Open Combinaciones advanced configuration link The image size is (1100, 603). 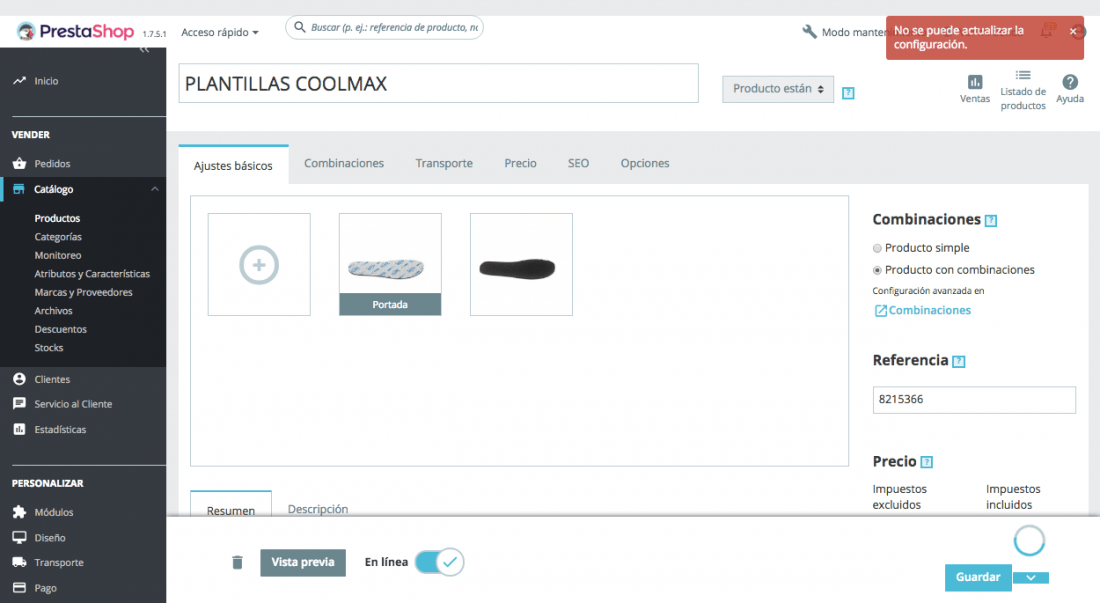[x=923, y=310]
